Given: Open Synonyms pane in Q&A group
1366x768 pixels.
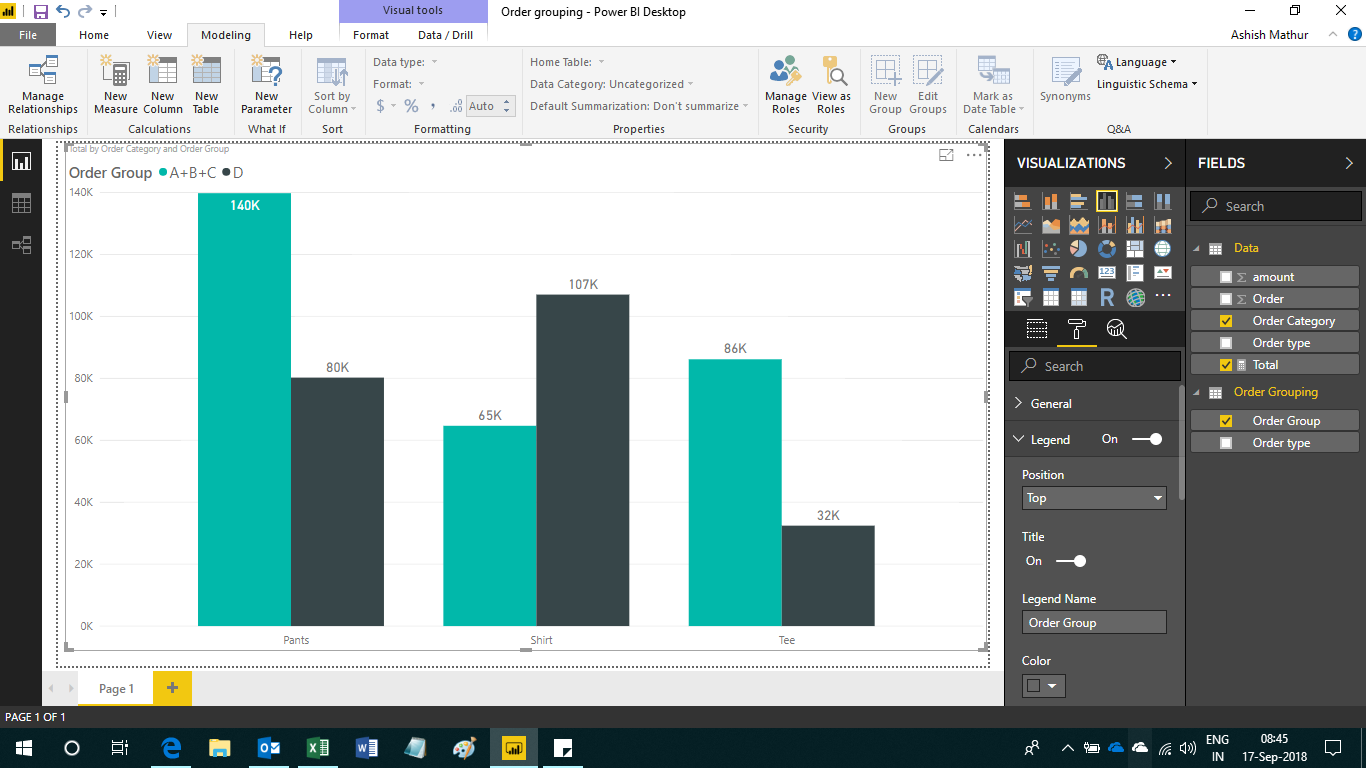Looking at the screenshot, I should click(1065, 80).
